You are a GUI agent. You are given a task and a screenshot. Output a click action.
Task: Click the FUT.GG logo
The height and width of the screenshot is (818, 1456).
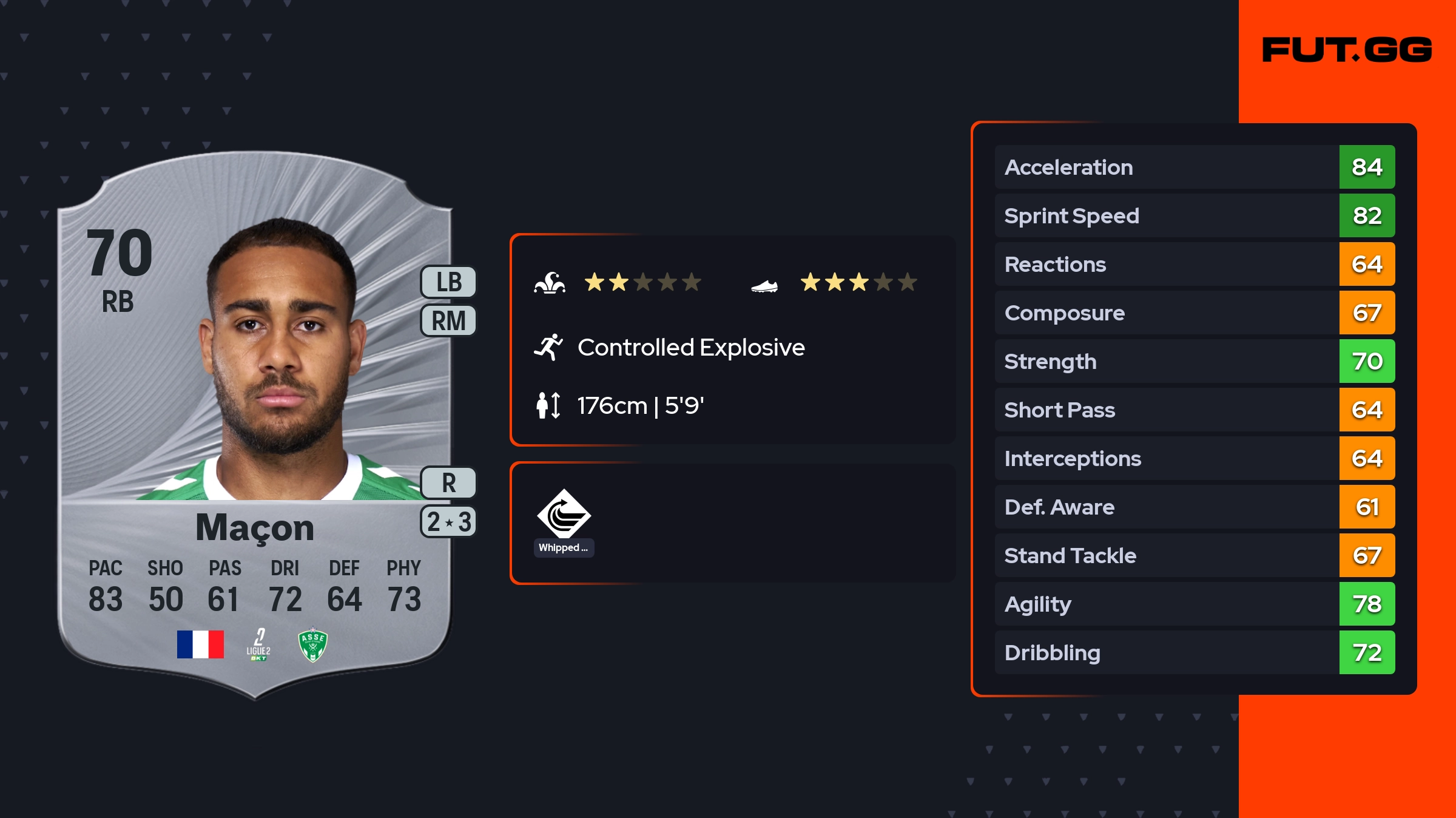(x=1347, y=50)
